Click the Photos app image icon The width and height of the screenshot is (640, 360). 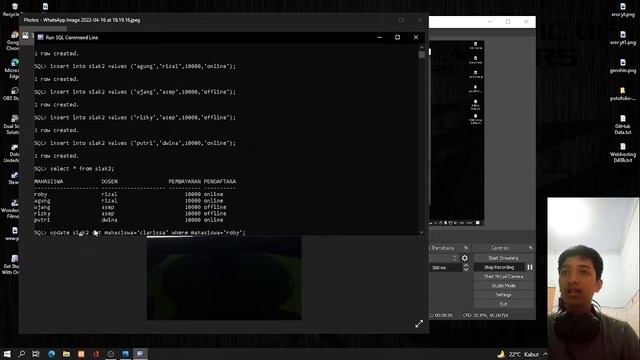point(26,36)
